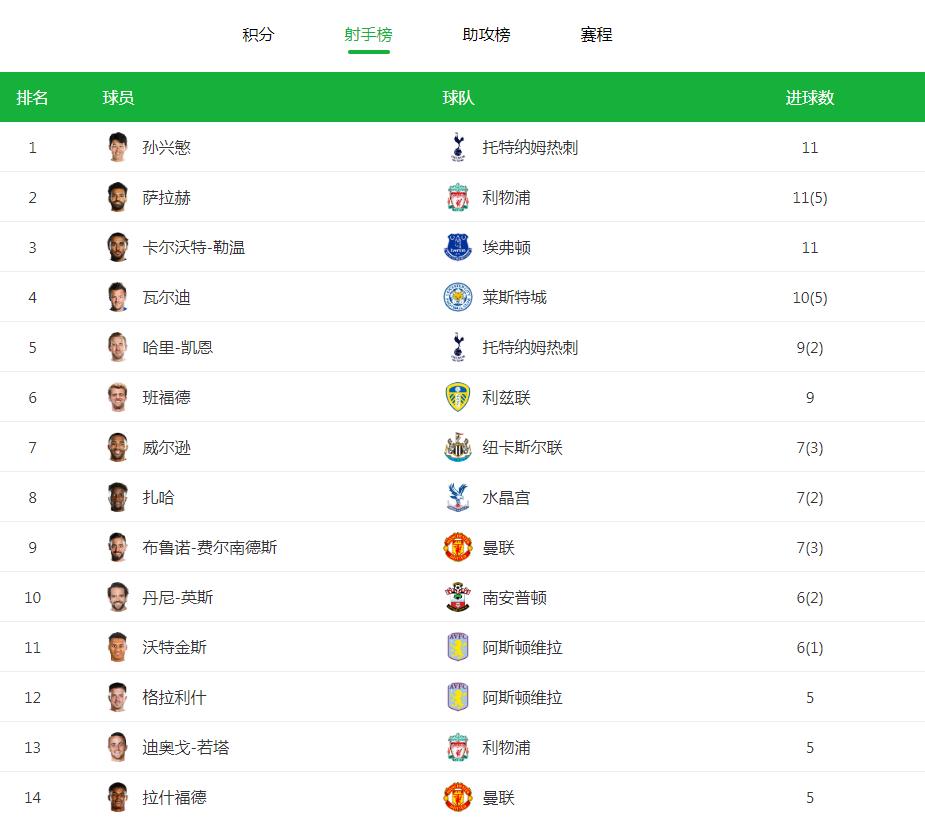Click the 进球数 column header
This screenshot has width=925, height=821.
click(x=809, y=97)
